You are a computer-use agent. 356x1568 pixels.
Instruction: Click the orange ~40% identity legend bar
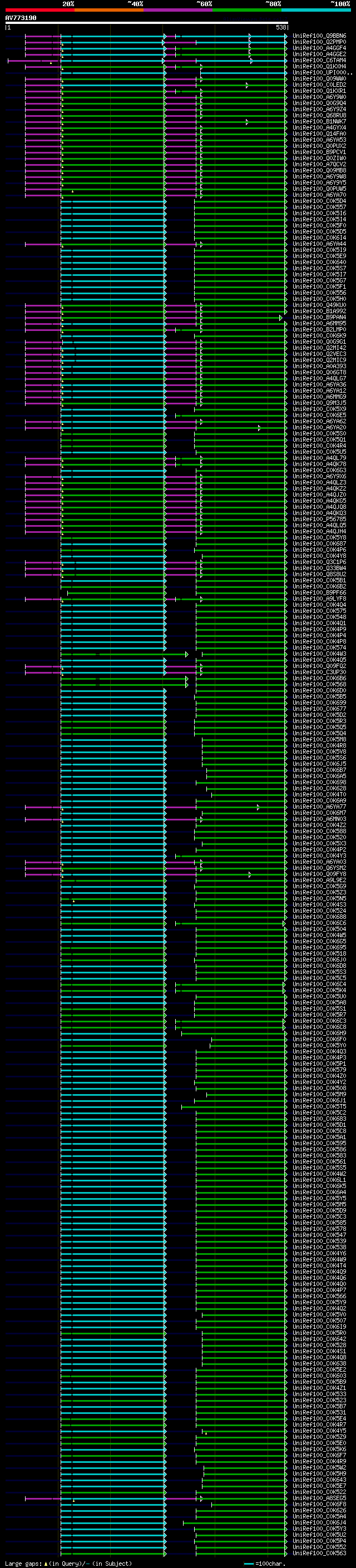(109, 10)
